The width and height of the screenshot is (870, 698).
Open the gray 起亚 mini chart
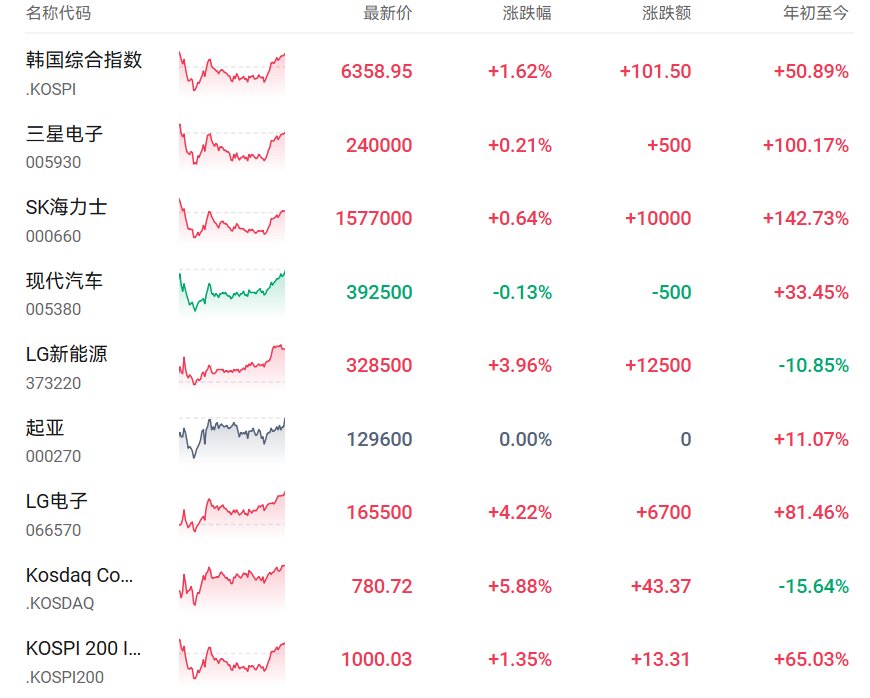pos(232,440)
